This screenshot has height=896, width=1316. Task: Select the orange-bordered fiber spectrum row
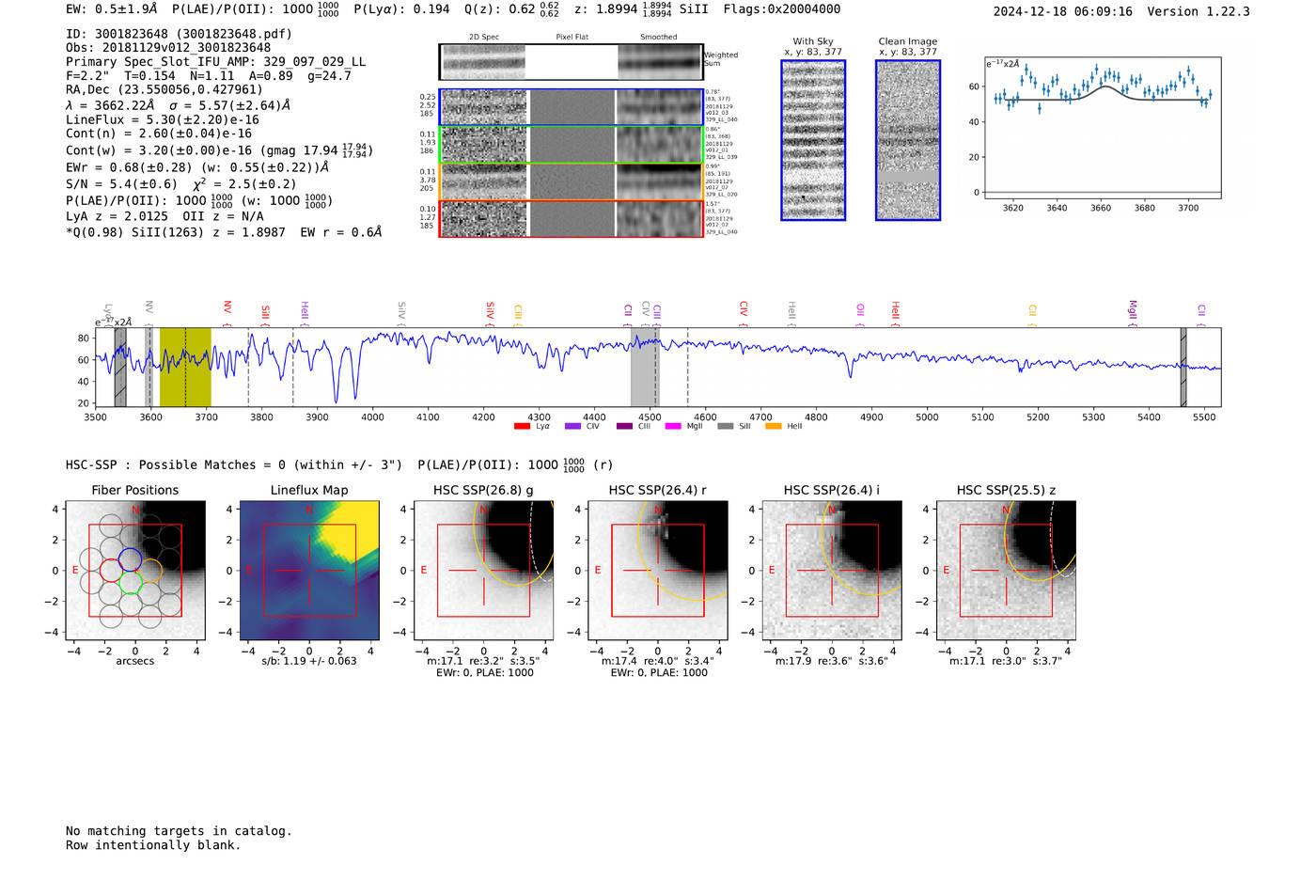point(571,181)
